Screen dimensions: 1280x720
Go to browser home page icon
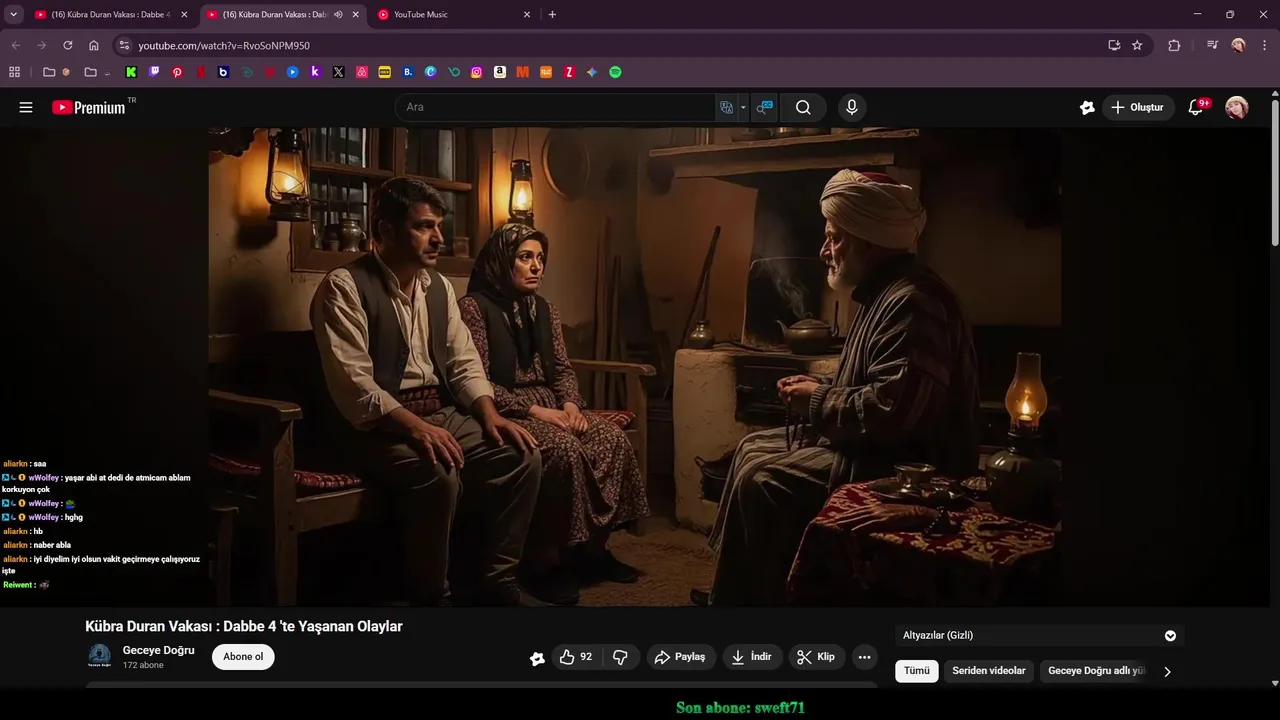93,45
